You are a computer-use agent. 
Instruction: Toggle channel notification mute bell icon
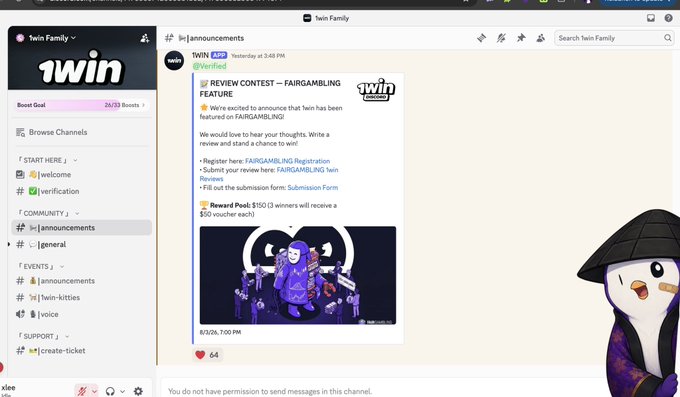click(x=501, y=38)
